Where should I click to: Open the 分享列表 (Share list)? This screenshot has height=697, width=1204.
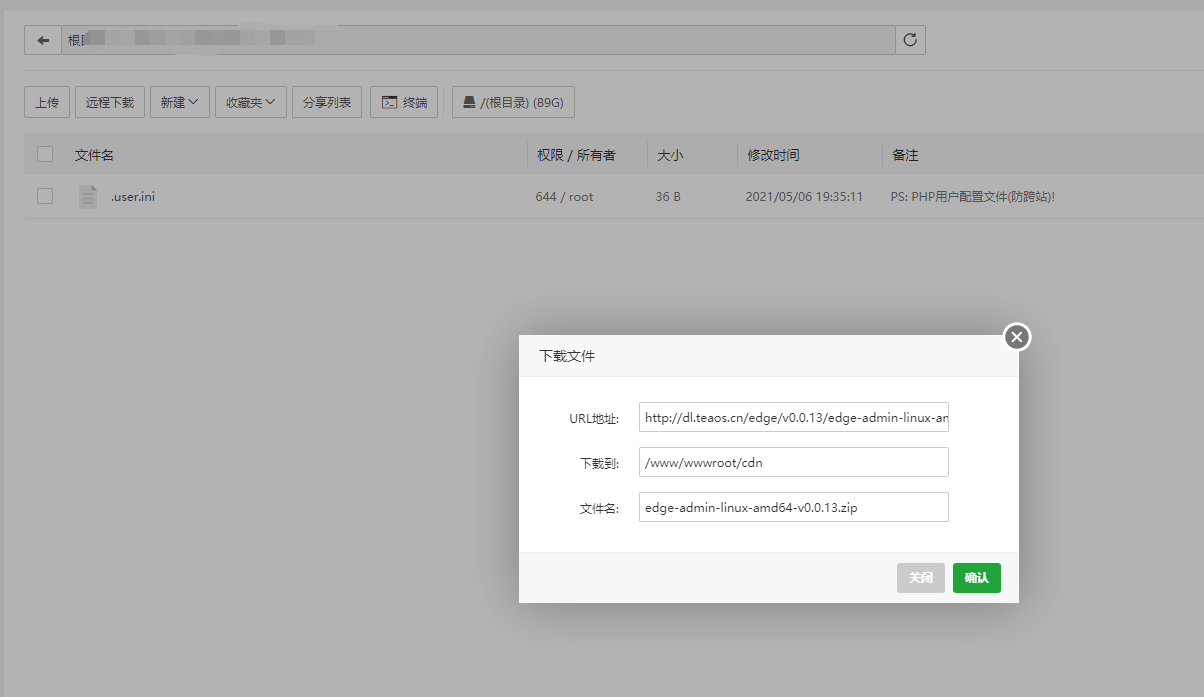coord(327,102)
